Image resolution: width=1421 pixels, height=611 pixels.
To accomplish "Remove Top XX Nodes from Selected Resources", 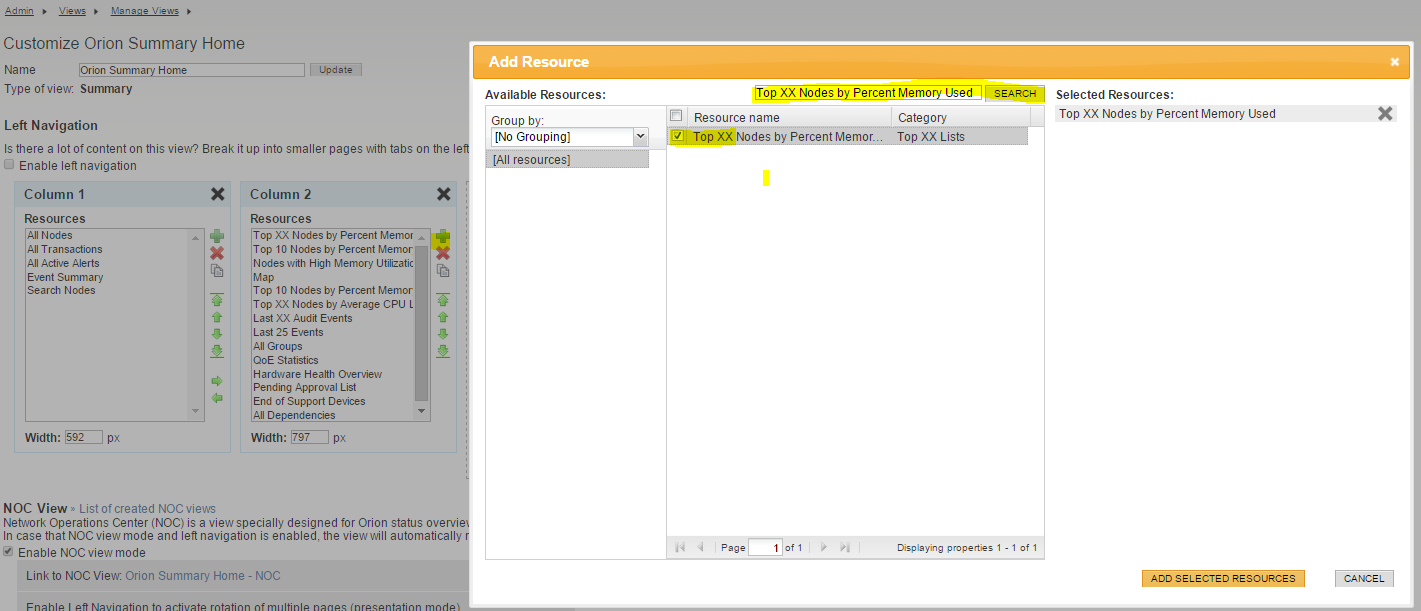I will (x=1385, y=114).
